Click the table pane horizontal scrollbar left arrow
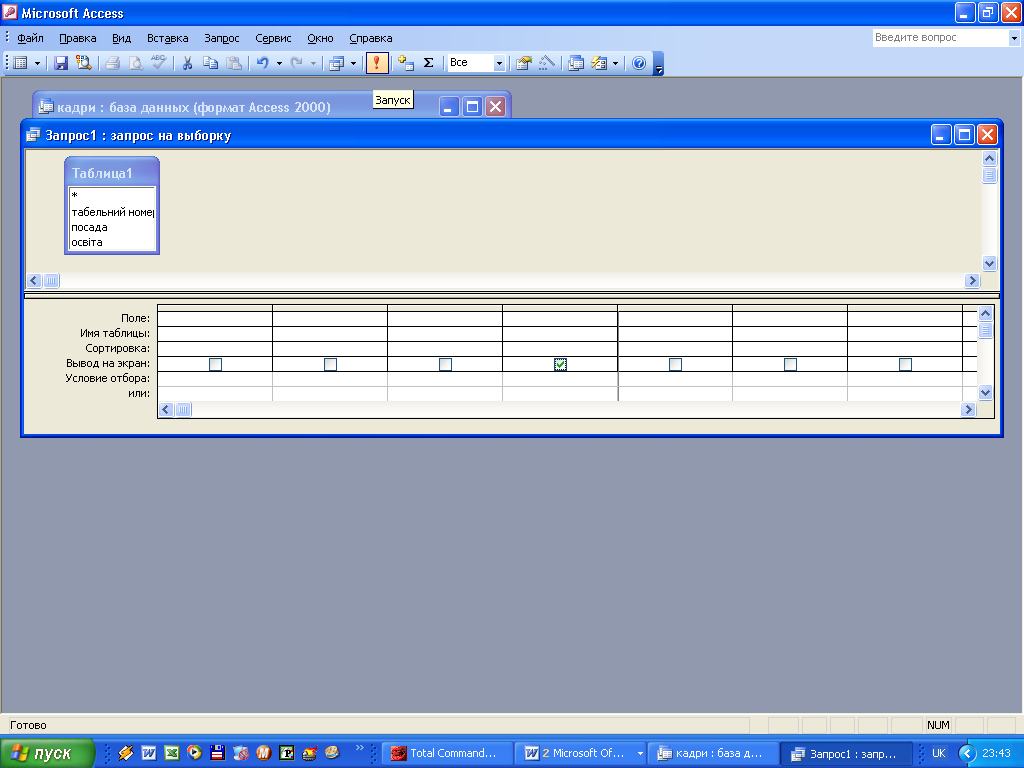1024x768 pixels. click(x=35, y=281)
